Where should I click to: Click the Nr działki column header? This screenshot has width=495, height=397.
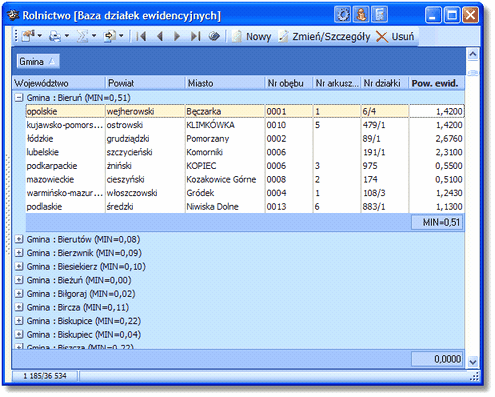(x=385, y=83)
